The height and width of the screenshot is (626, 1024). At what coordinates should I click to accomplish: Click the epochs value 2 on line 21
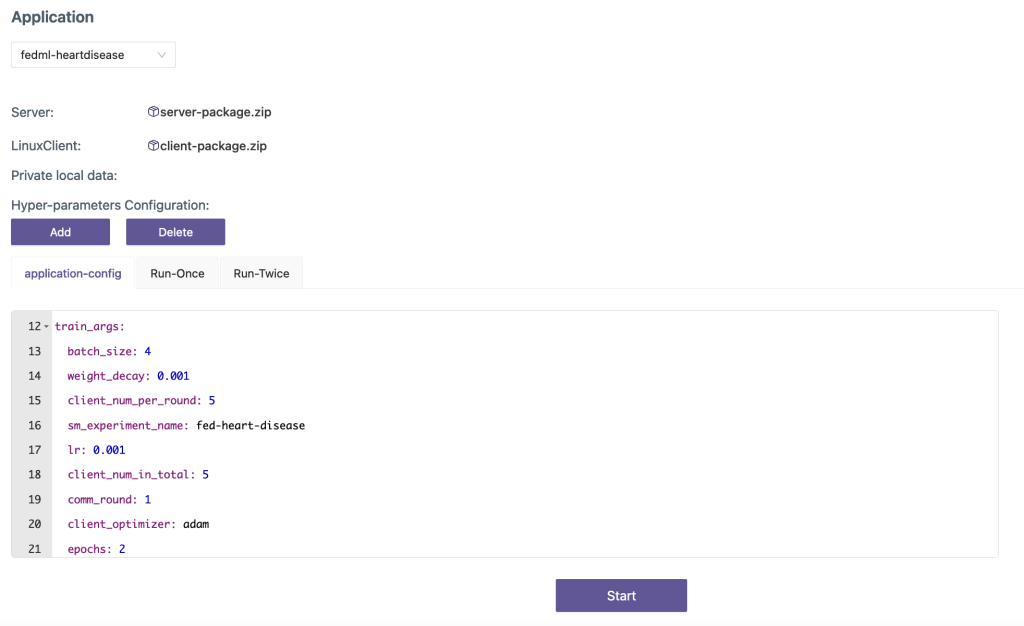click(122, 549)
